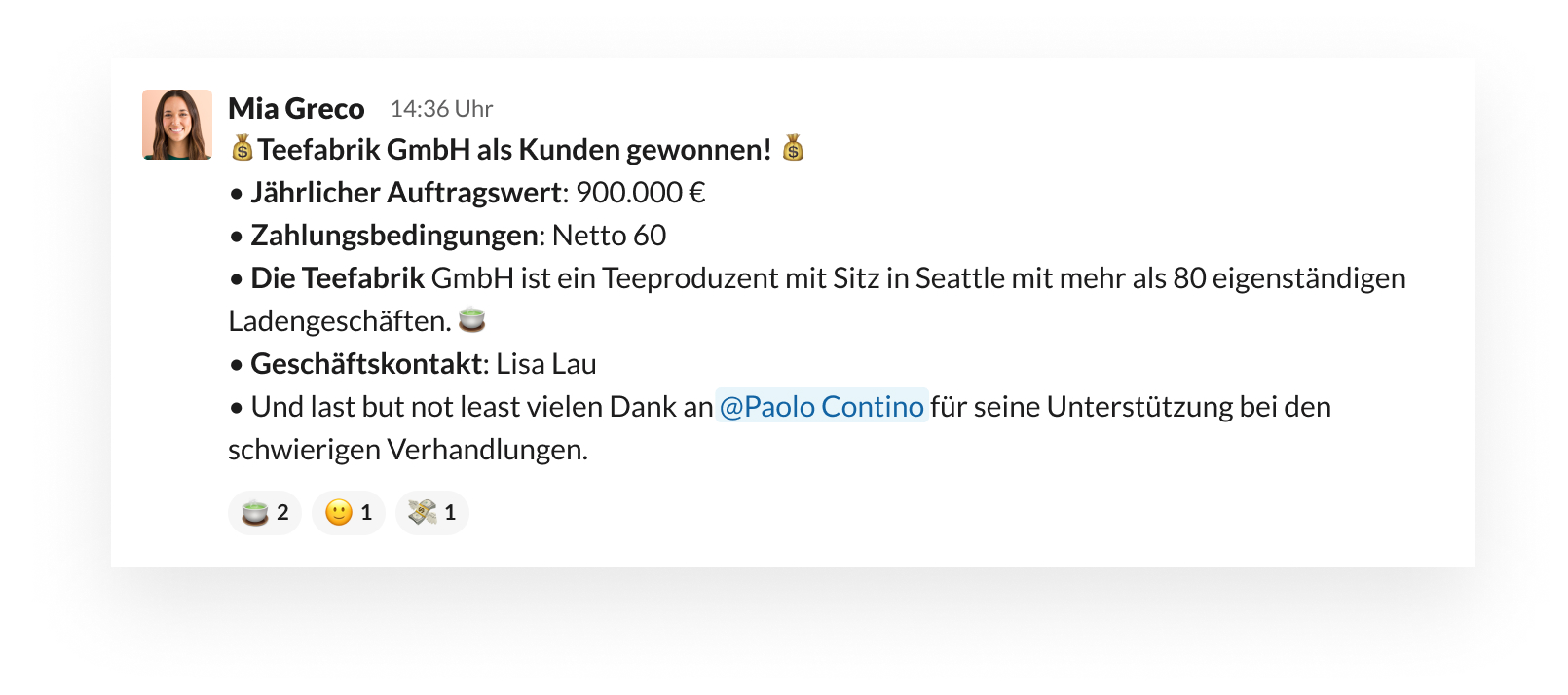Click Mia Greco's profile avatar
Screen dimensions: 1568x695
tap(177, 125)
